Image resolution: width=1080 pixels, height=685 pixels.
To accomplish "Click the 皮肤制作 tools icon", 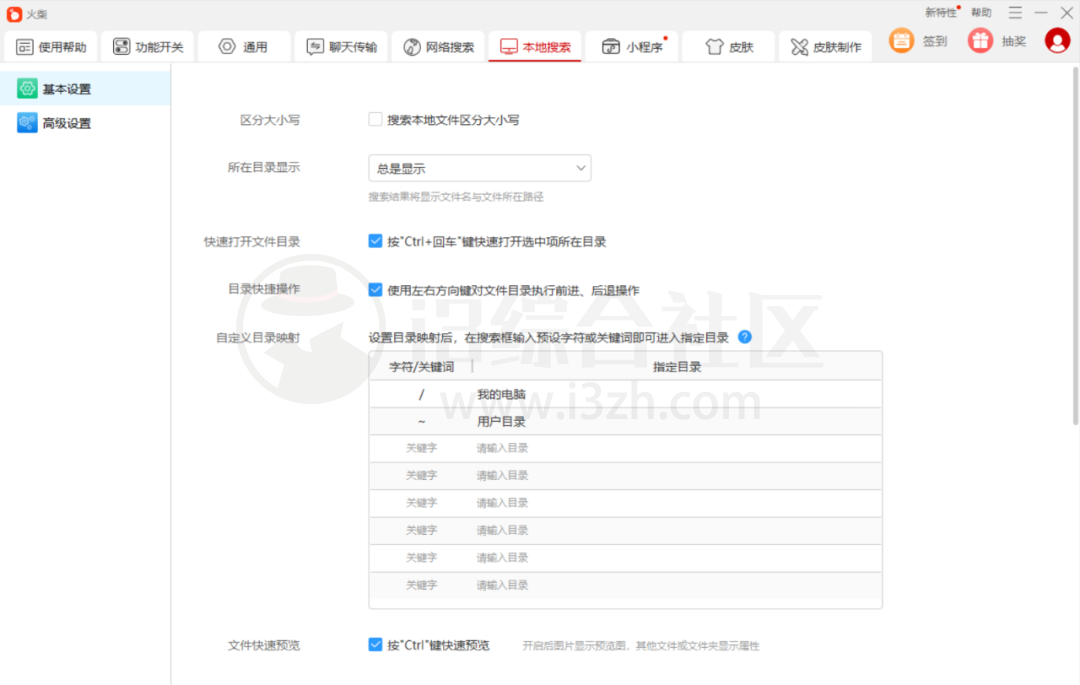I will click(799, 46).
